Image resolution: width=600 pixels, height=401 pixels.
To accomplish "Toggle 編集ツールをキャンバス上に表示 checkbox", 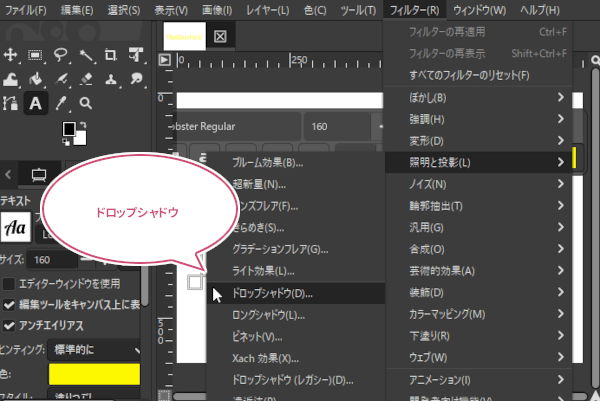I will (x=9, y=305).
